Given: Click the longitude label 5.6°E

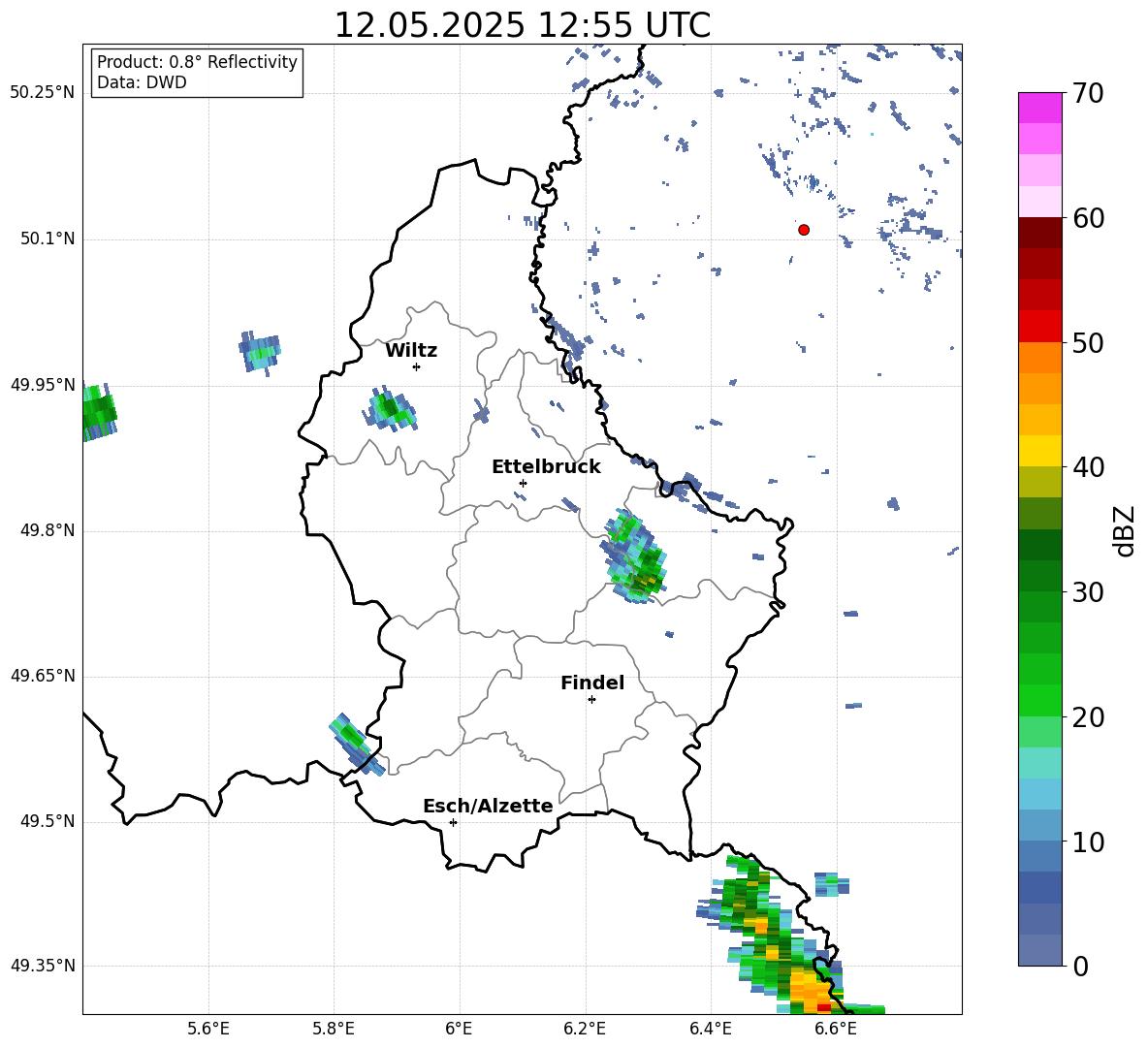Looking at the screenshot, I should (208, 1029).
